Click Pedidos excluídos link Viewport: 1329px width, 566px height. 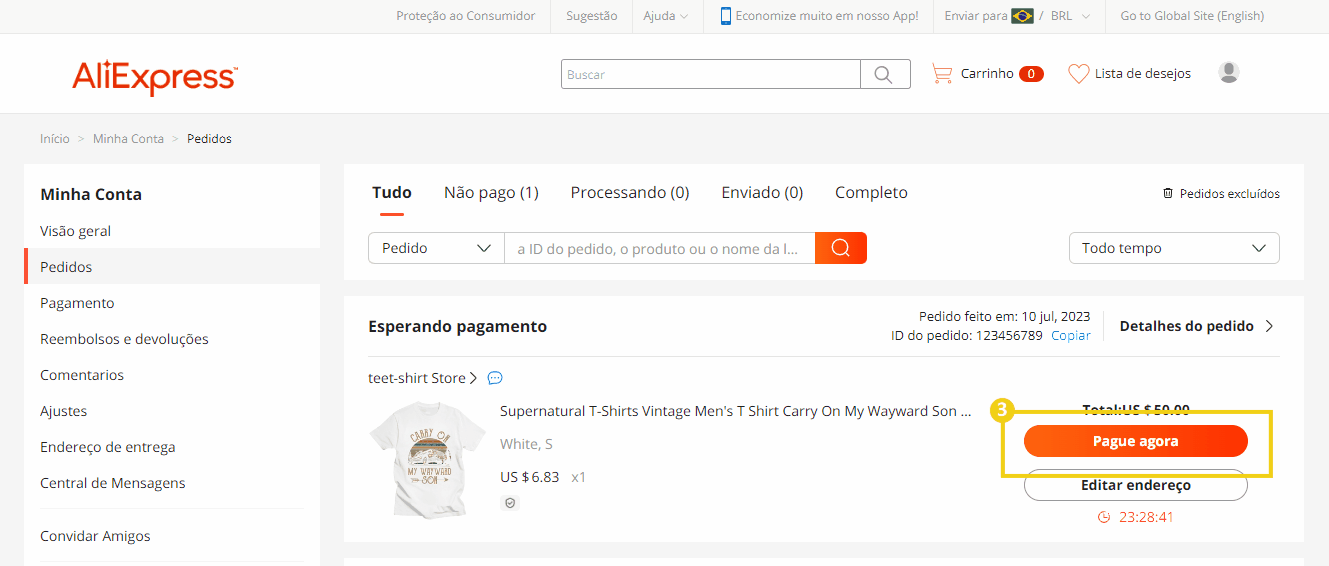pos(1229,193)
